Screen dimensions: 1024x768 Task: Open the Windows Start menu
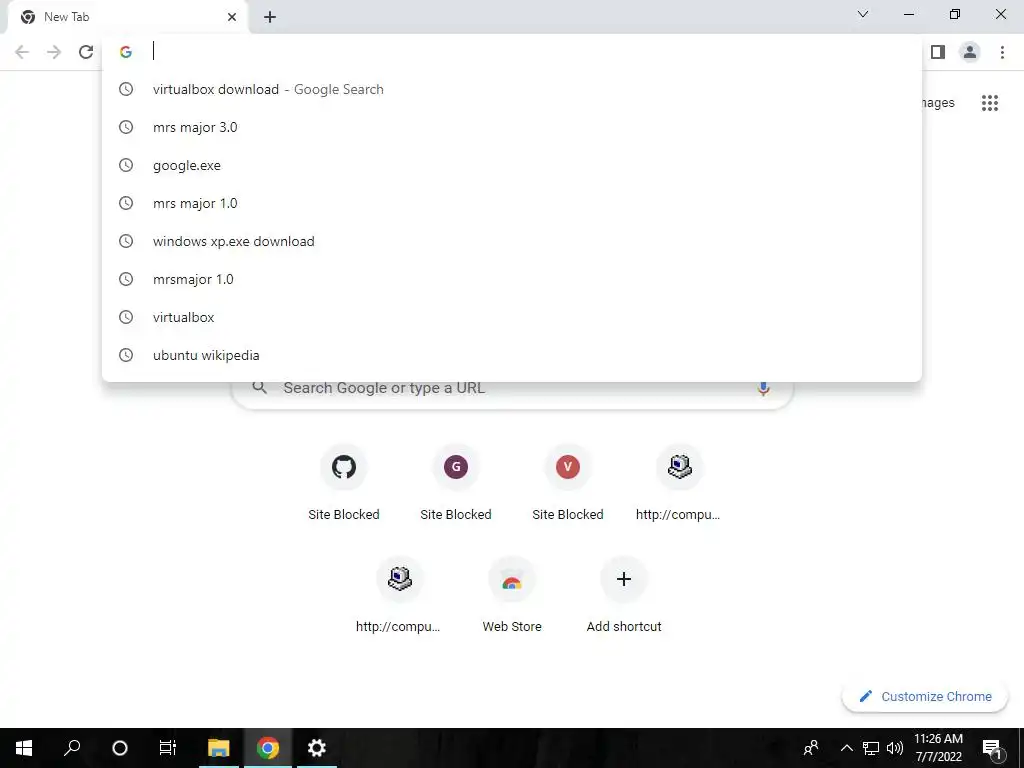24,748
